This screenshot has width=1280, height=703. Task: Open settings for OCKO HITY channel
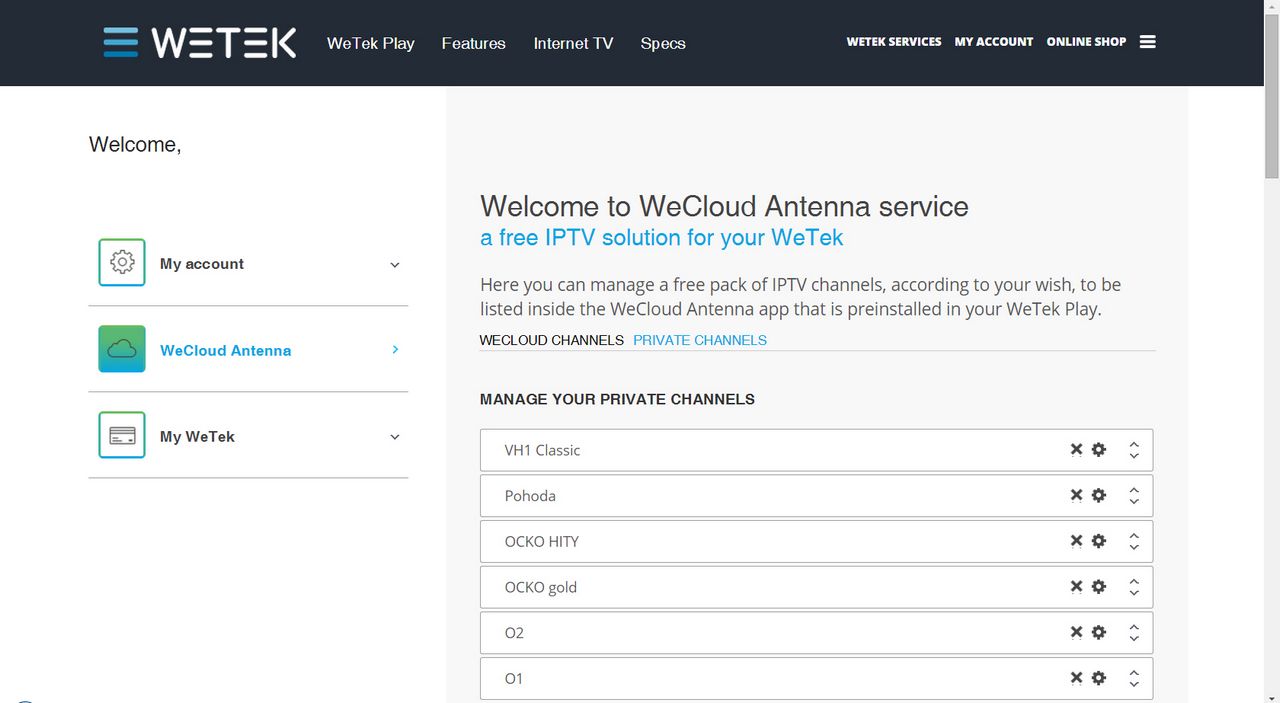point(1099,541)
